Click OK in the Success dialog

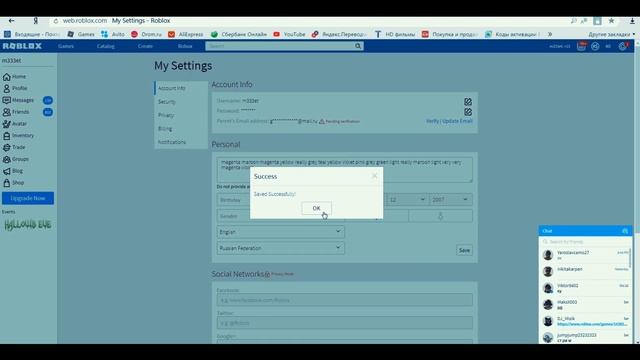point(316,208)
